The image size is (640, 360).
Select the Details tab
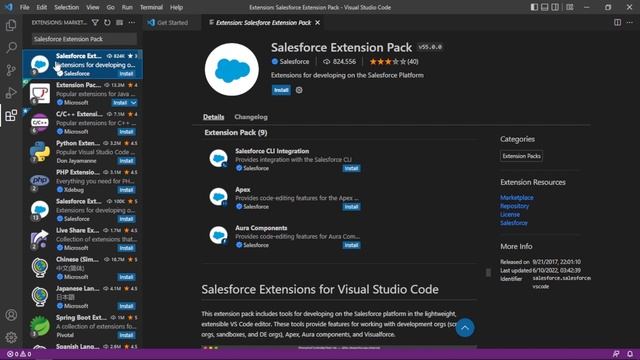point(213,117)
